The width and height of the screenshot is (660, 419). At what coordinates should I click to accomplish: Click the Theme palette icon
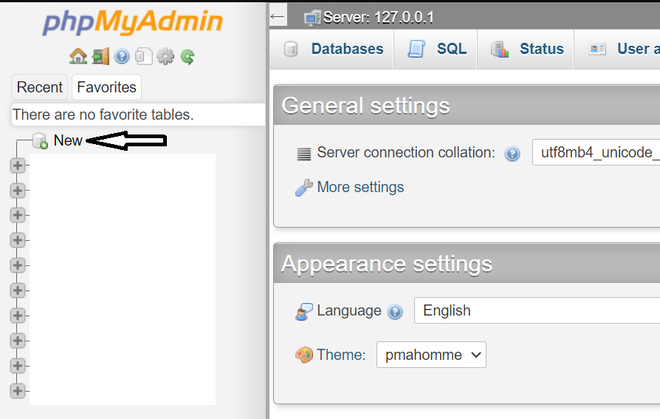click(x=303, y=355)
